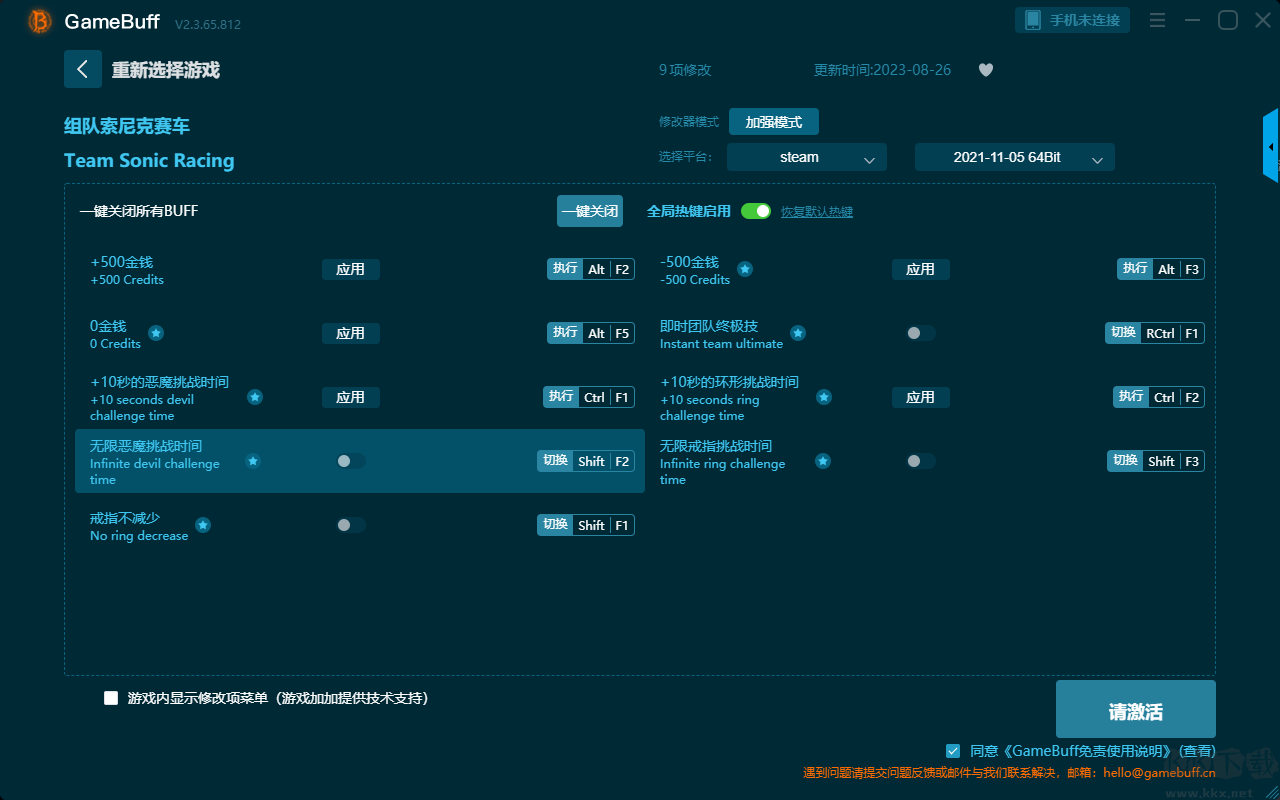Click star icon beside 无限恶魔挑战时间
The image size is (1280, 800).
tap(253, 461)
